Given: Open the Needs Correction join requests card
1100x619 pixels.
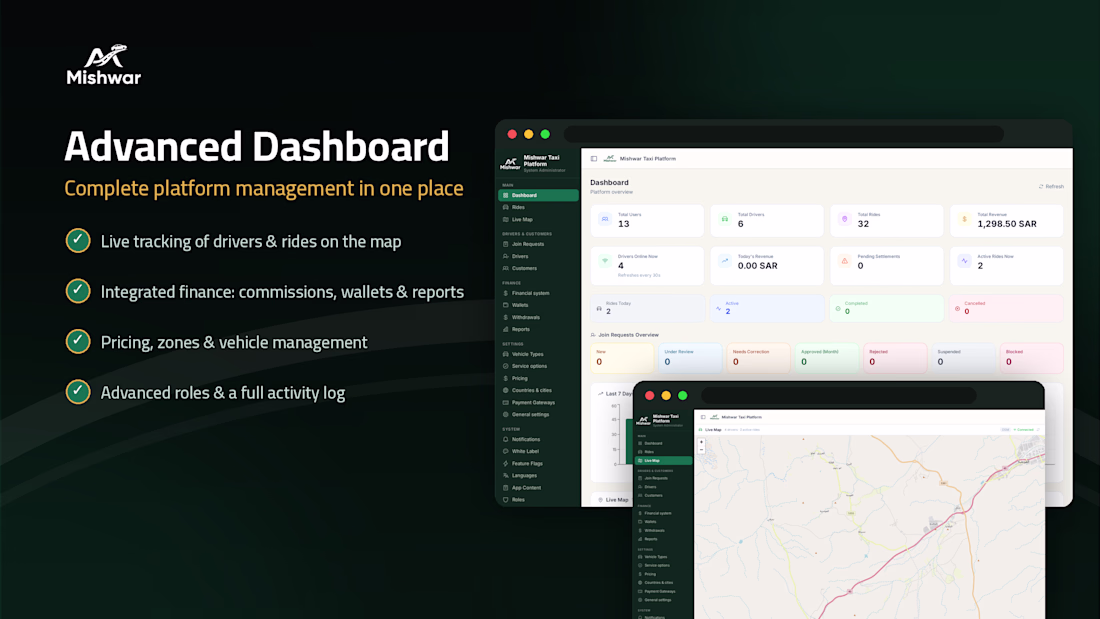Looking at the screenshot, I should pos(759,357).
